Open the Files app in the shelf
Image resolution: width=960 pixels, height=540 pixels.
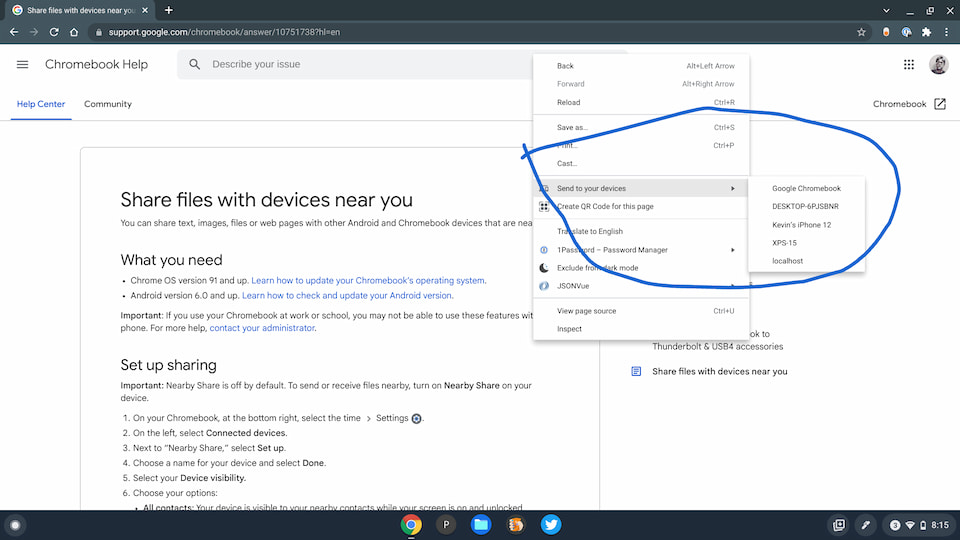[x=481, y=525]
